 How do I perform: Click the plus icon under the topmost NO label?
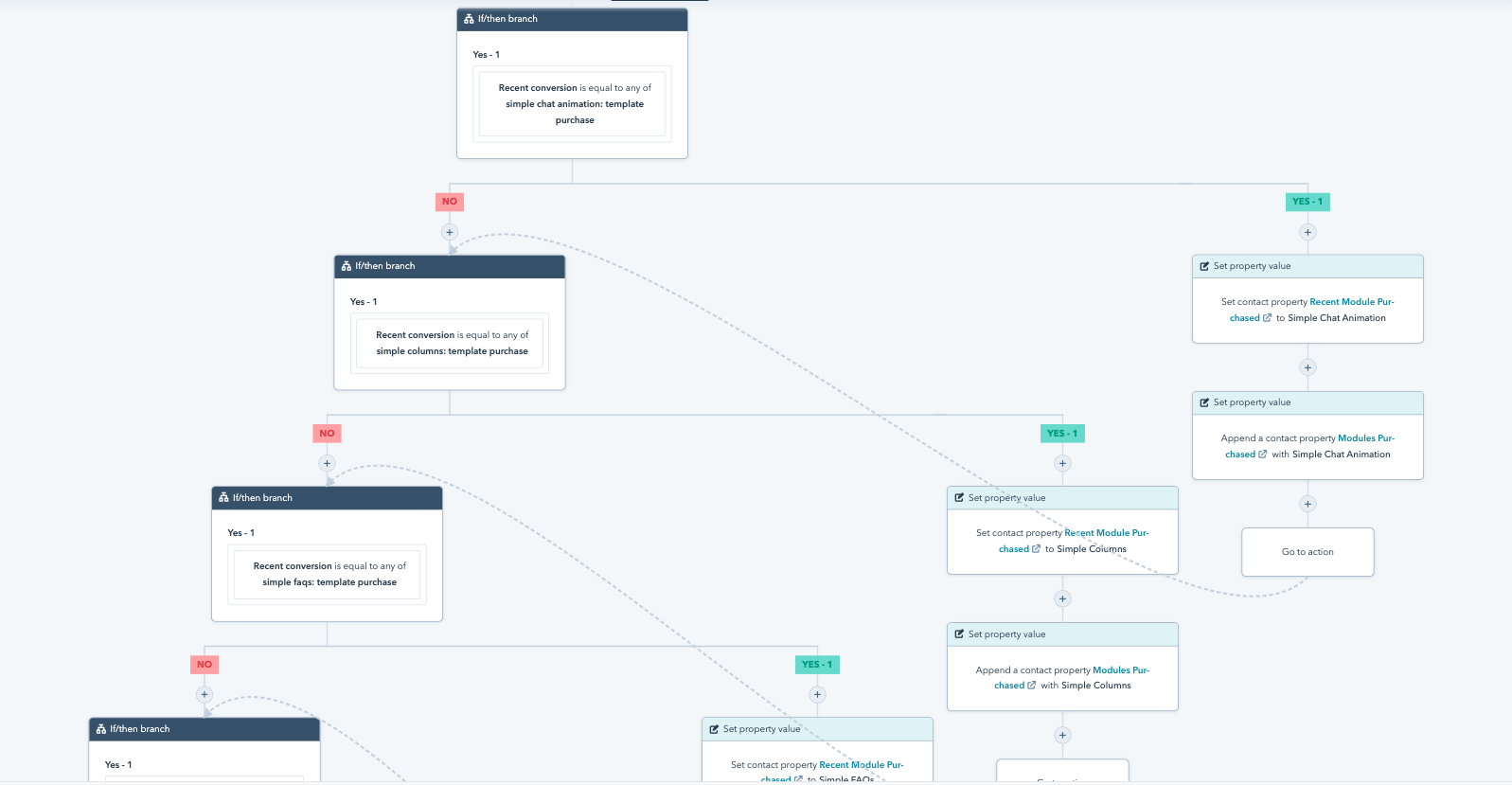click(x=450, y=232)
